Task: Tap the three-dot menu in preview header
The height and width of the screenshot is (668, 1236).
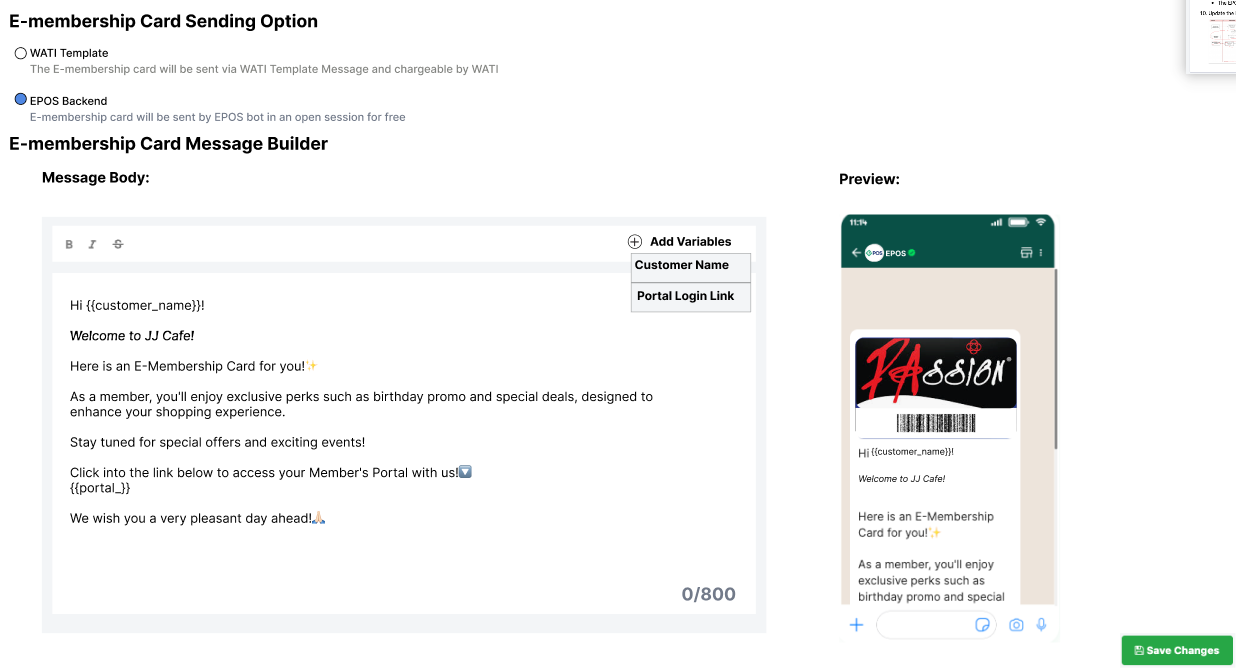Action: click(x=1041, y=253)
